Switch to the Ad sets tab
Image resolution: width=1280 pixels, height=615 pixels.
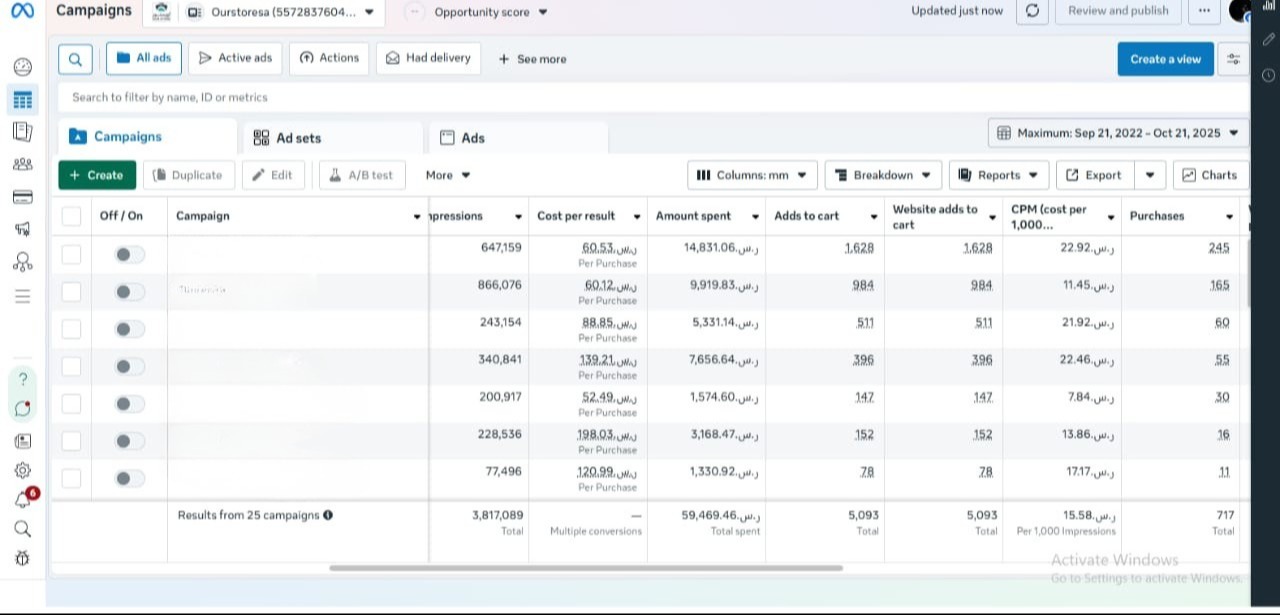click(x=299, y=138)
